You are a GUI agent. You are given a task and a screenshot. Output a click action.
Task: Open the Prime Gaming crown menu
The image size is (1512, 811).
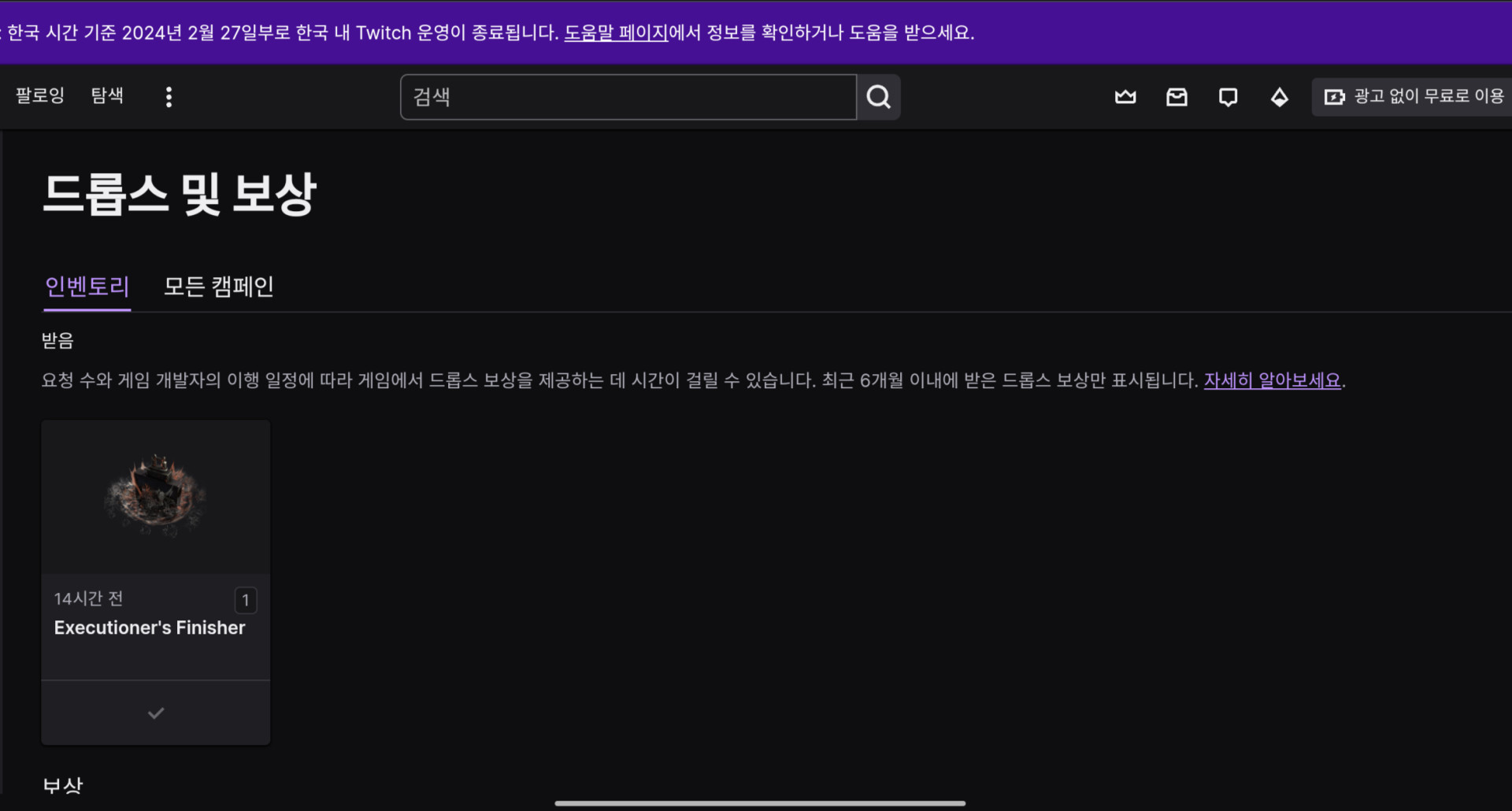click(x=1125, y=97)
